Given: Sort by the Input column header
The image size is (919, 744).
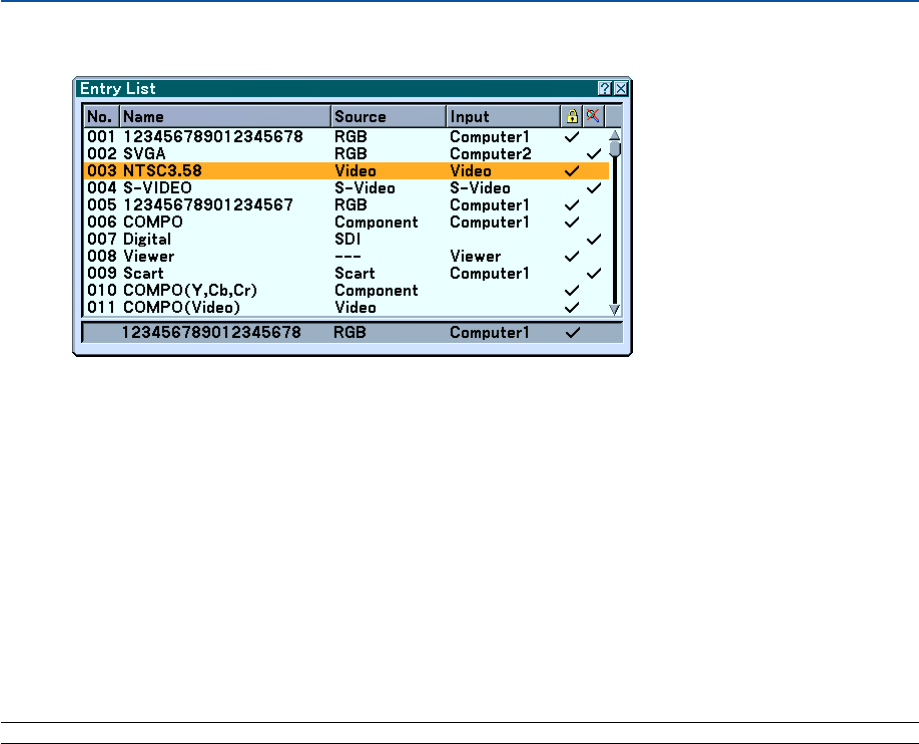Looking at the screenshot, I should (x=503, y=116).
